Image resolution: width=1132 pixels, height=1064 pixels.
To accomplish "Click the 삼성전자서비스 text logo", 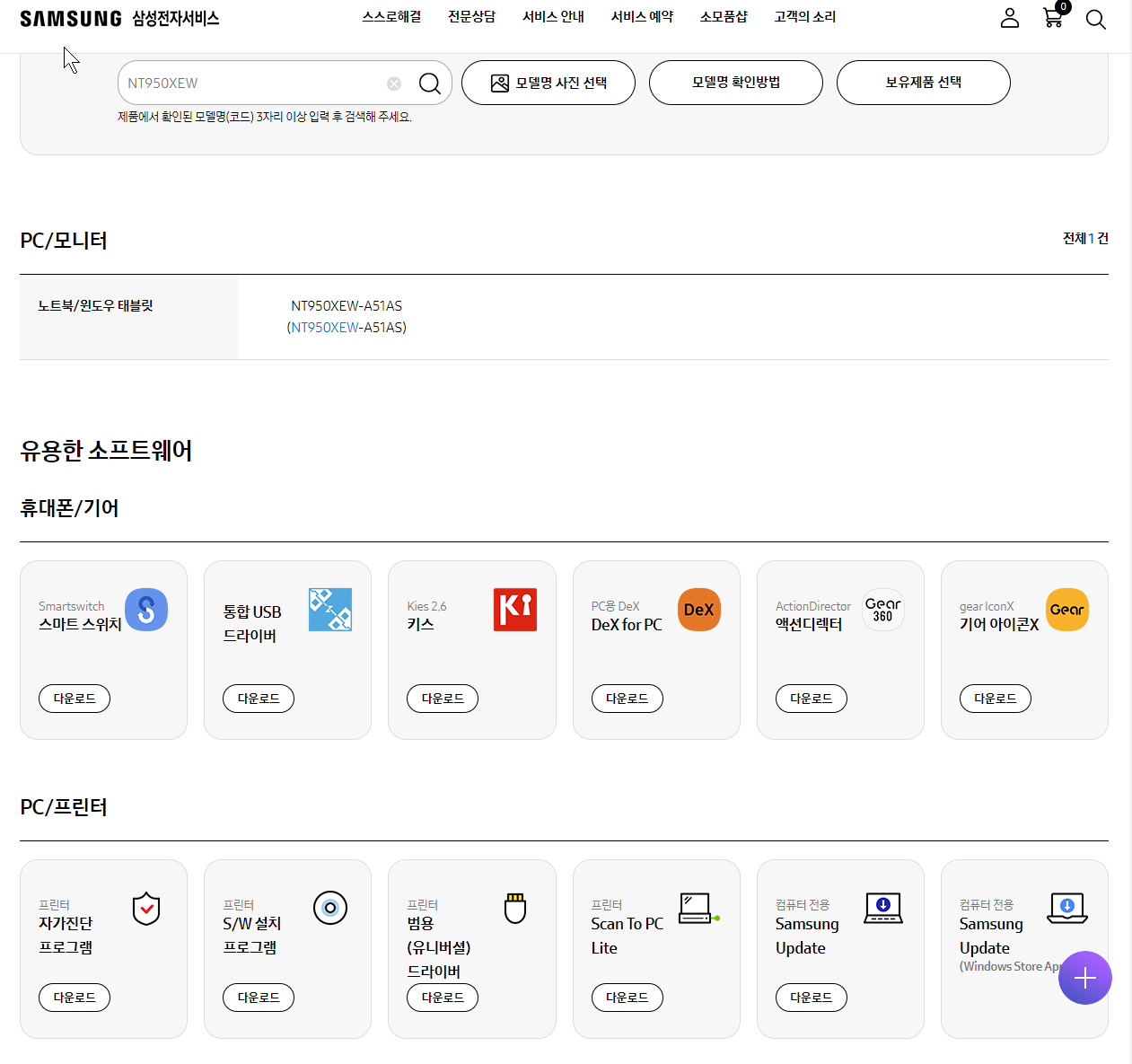I will tap(176, 19).
